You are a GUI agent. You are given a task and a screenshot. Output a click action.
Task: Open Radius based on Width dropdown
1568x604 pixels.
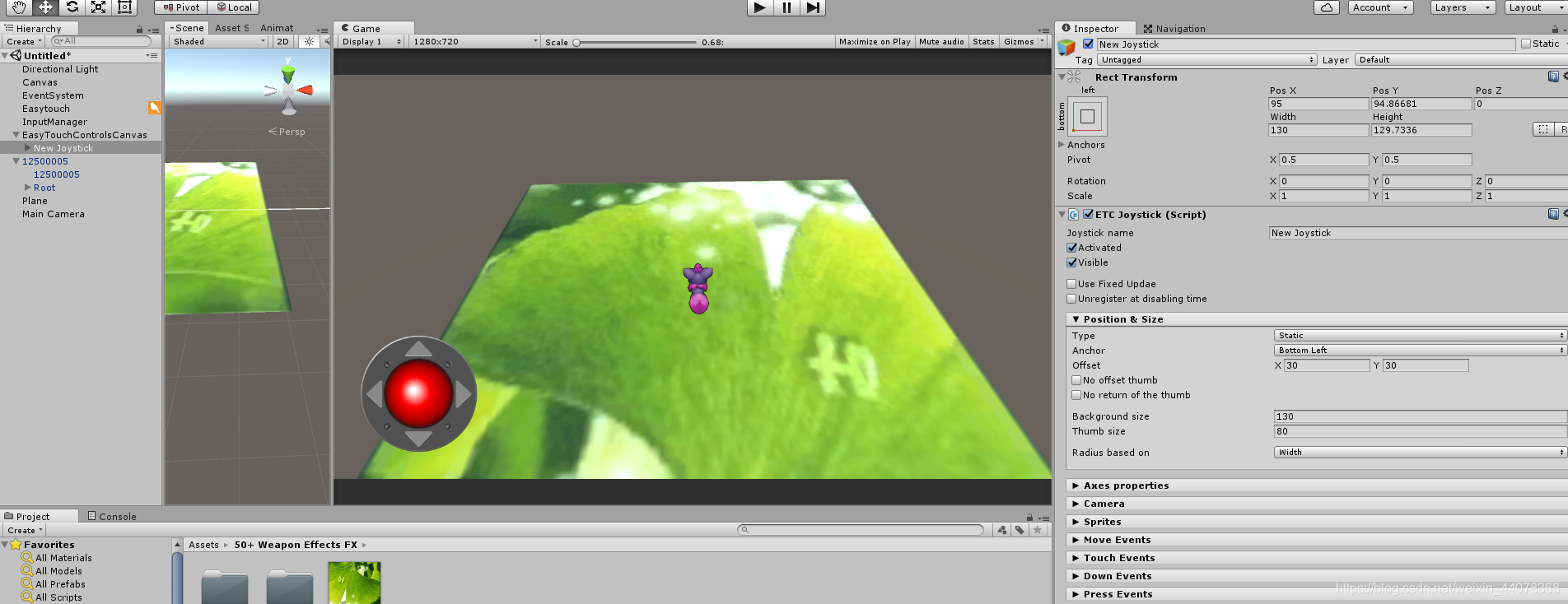coord(1420,452)
